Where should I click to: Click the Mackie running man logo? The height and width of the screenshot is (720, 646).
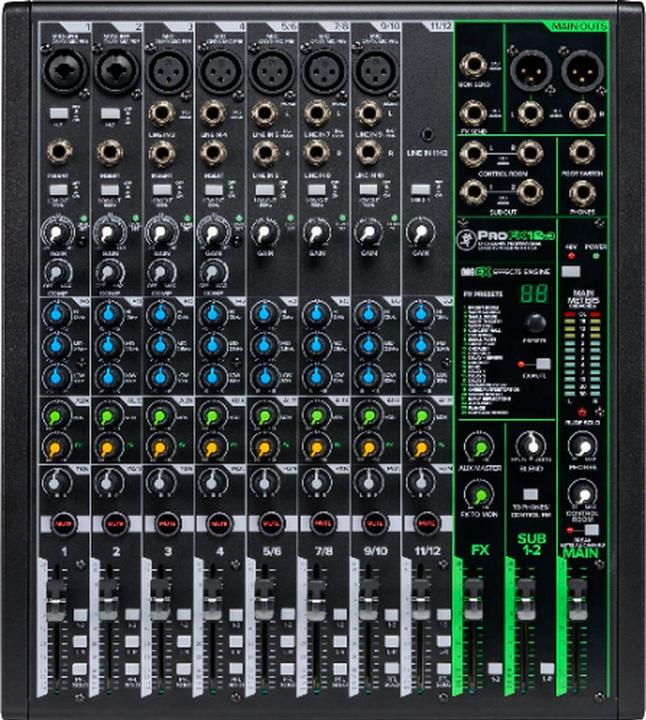[466, 239]
